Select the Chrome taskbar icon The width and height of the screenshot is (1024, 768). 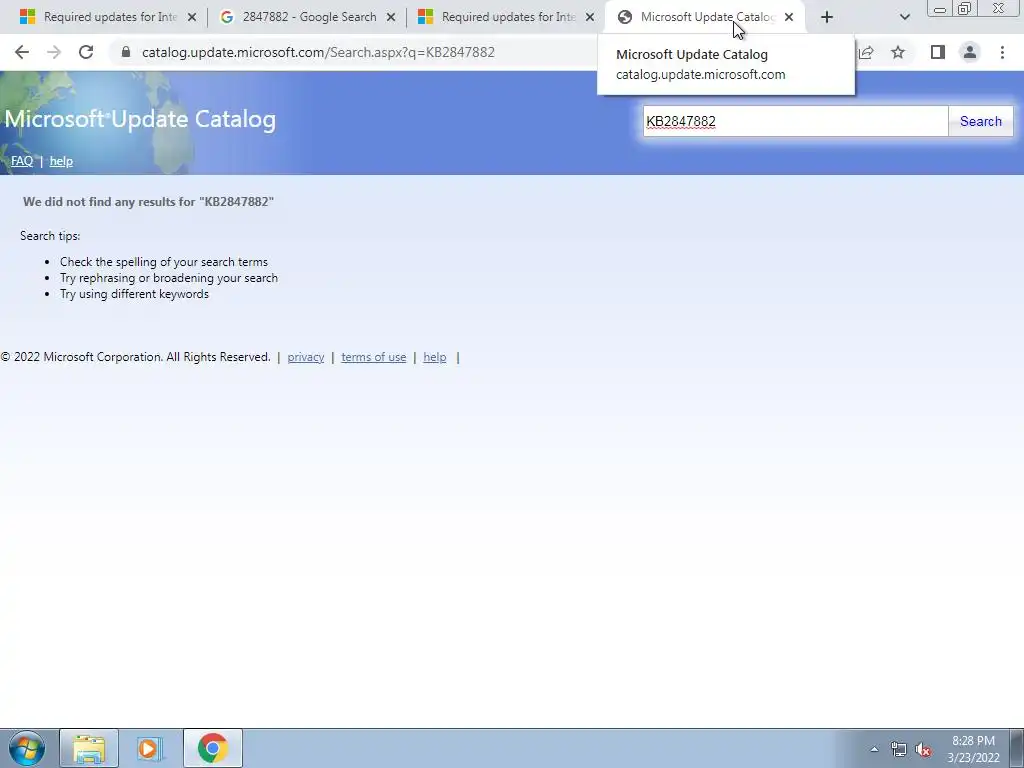point(213,748)
